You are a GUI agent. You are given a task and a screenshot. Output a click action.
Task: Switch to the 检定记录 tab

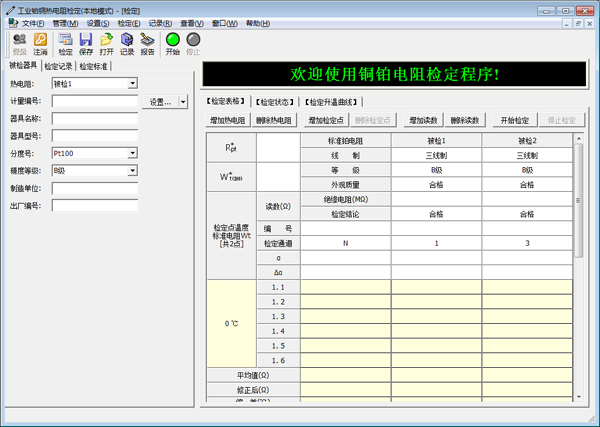(x=58, y=66)
